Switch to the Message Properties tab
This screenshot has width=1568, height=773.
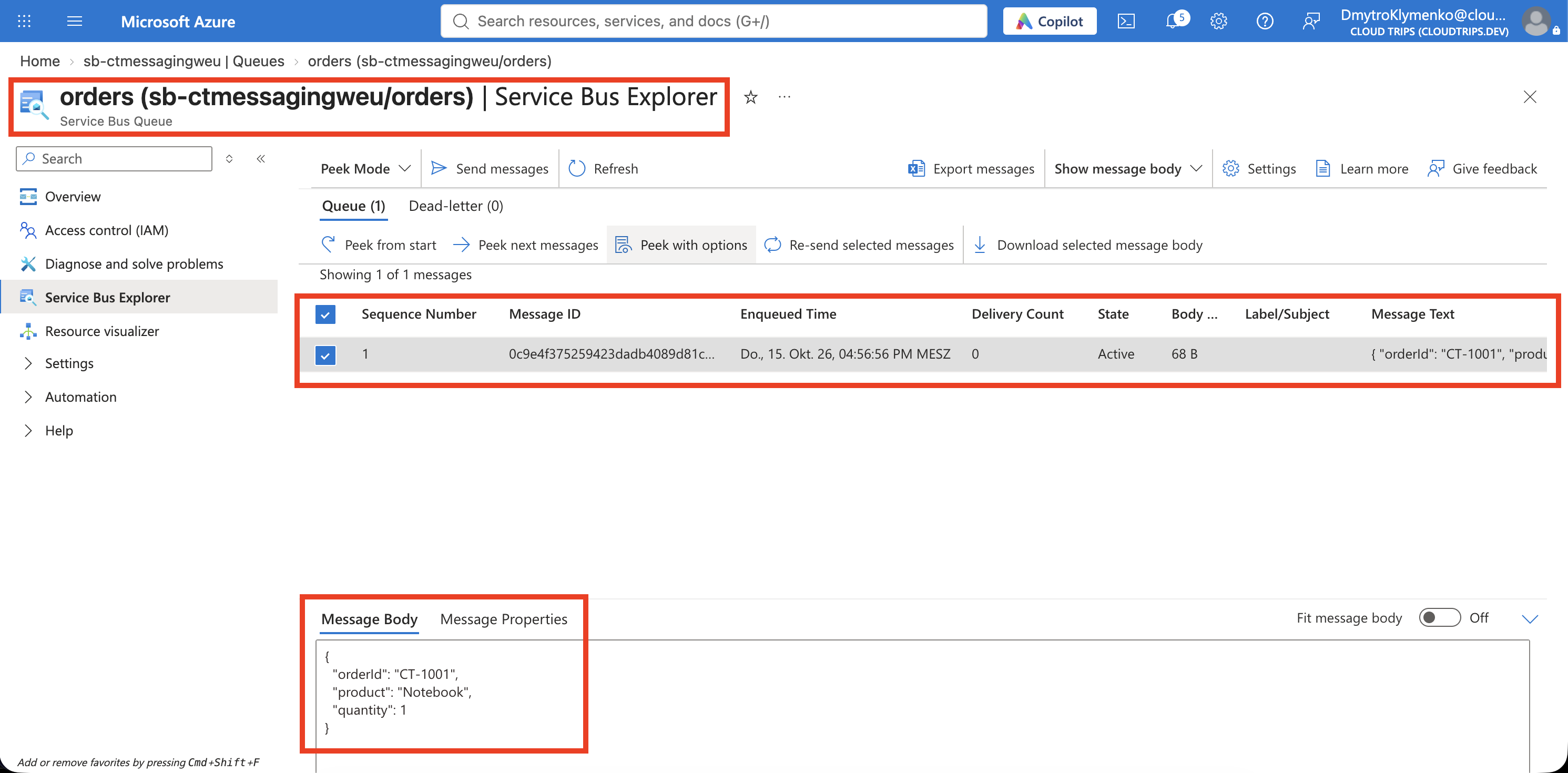503,619
